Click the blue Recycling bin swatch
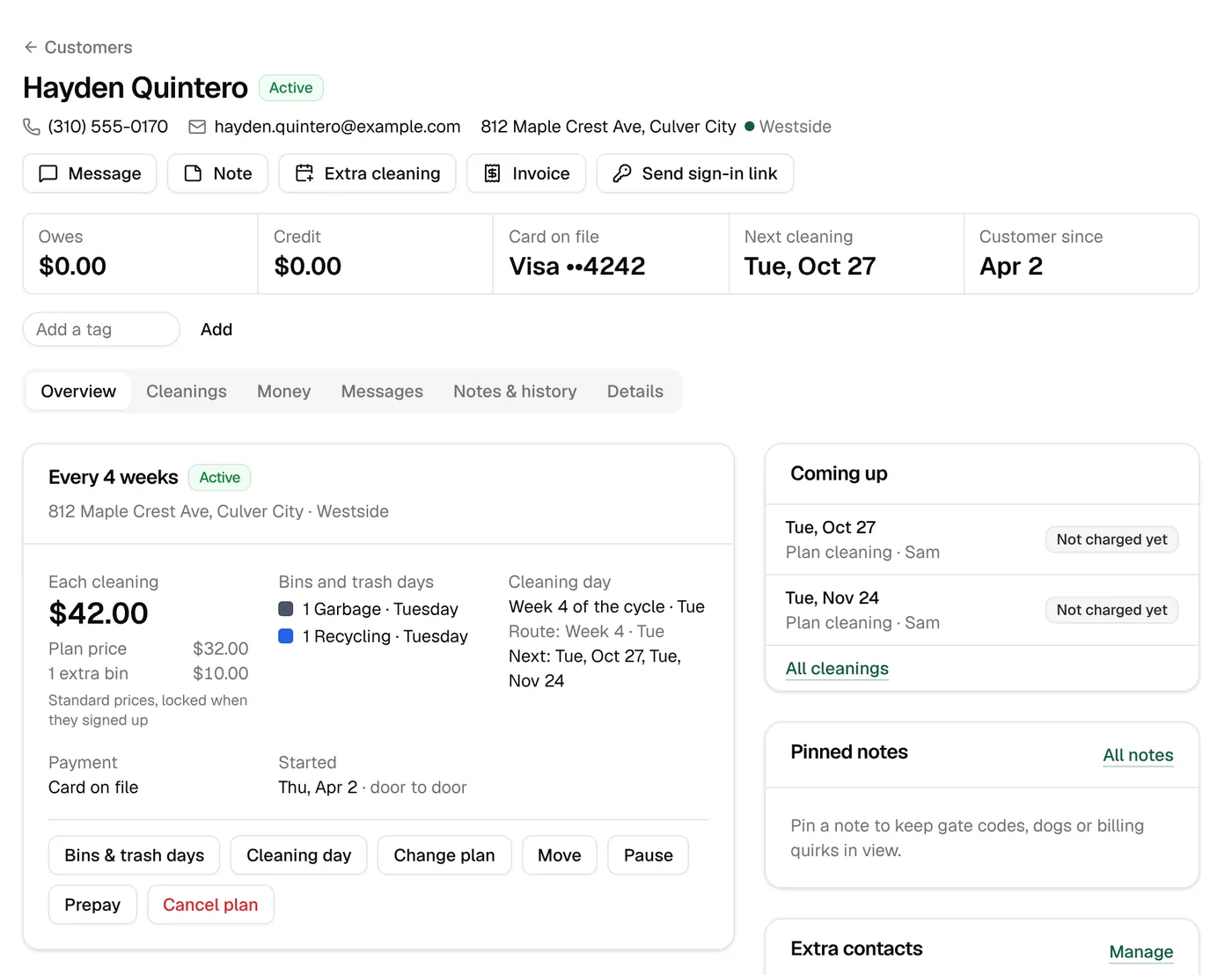 (x=286, y=636)
